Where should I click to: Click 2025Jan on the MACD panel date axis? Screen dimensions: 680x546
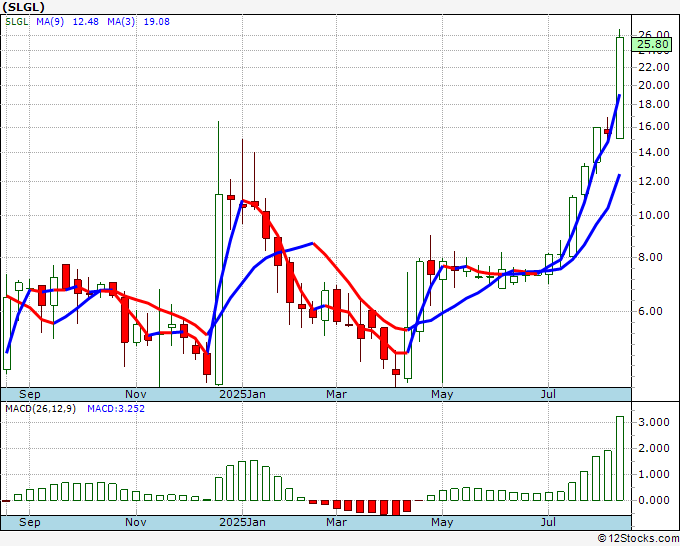[x=242, y=522]
